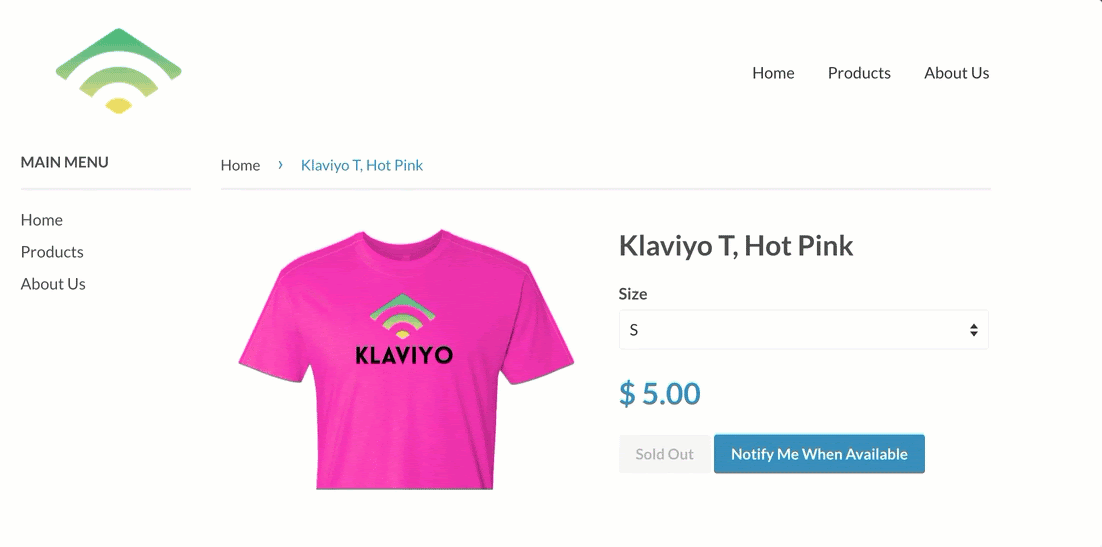Click the Notify Me When Available button
This screenshot has height=547, width=1102.
pyautogui.click(x=819, y=454)
